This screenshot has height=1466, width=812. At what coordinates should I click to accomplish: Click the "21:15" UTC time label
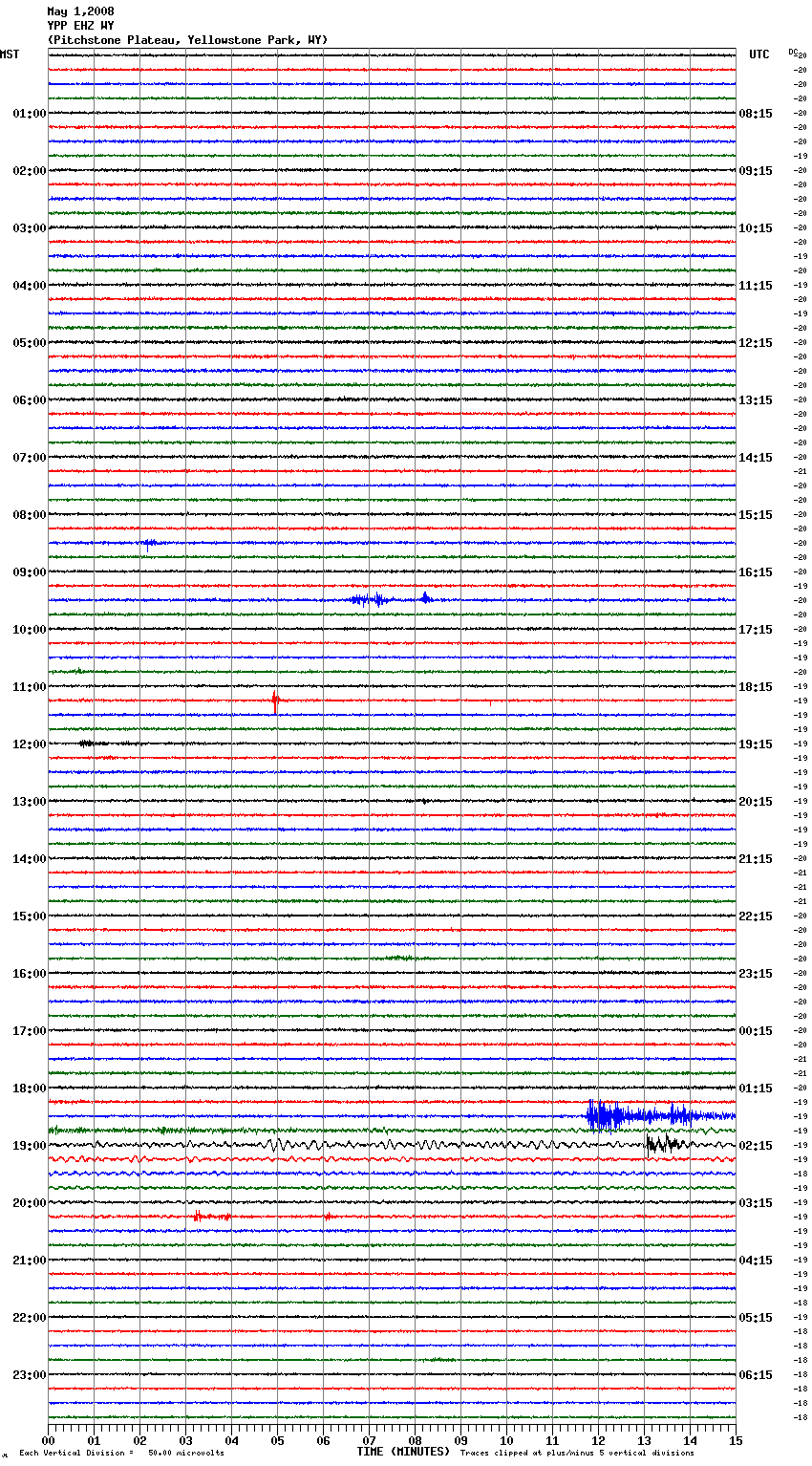756,859
